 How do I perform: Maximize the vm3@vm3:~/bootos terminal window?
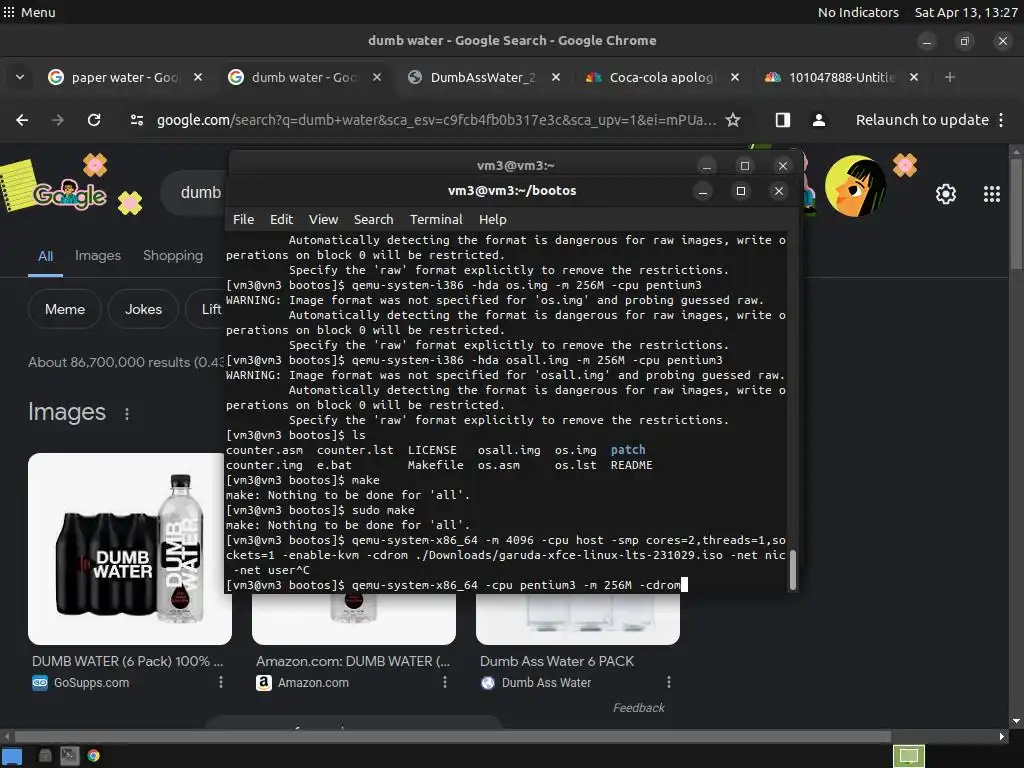741,191
